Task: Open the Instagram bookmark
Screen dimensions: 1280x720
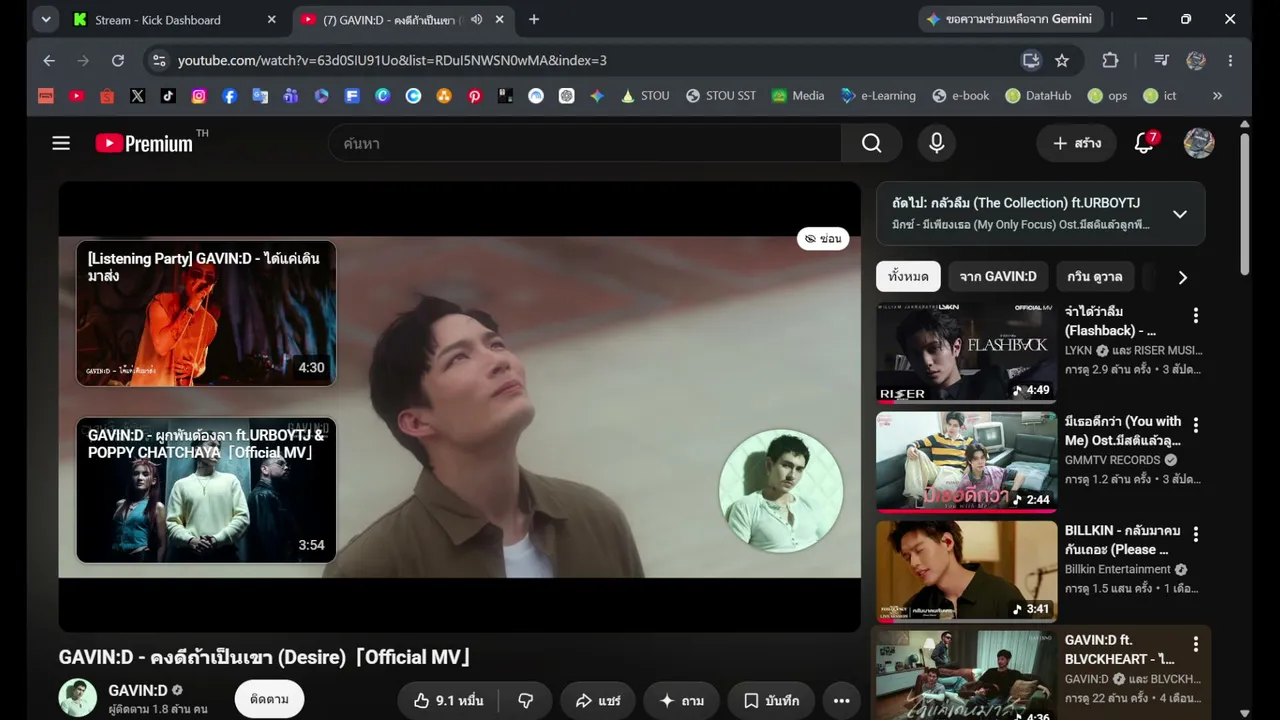Action: click(x=199, y=96)
